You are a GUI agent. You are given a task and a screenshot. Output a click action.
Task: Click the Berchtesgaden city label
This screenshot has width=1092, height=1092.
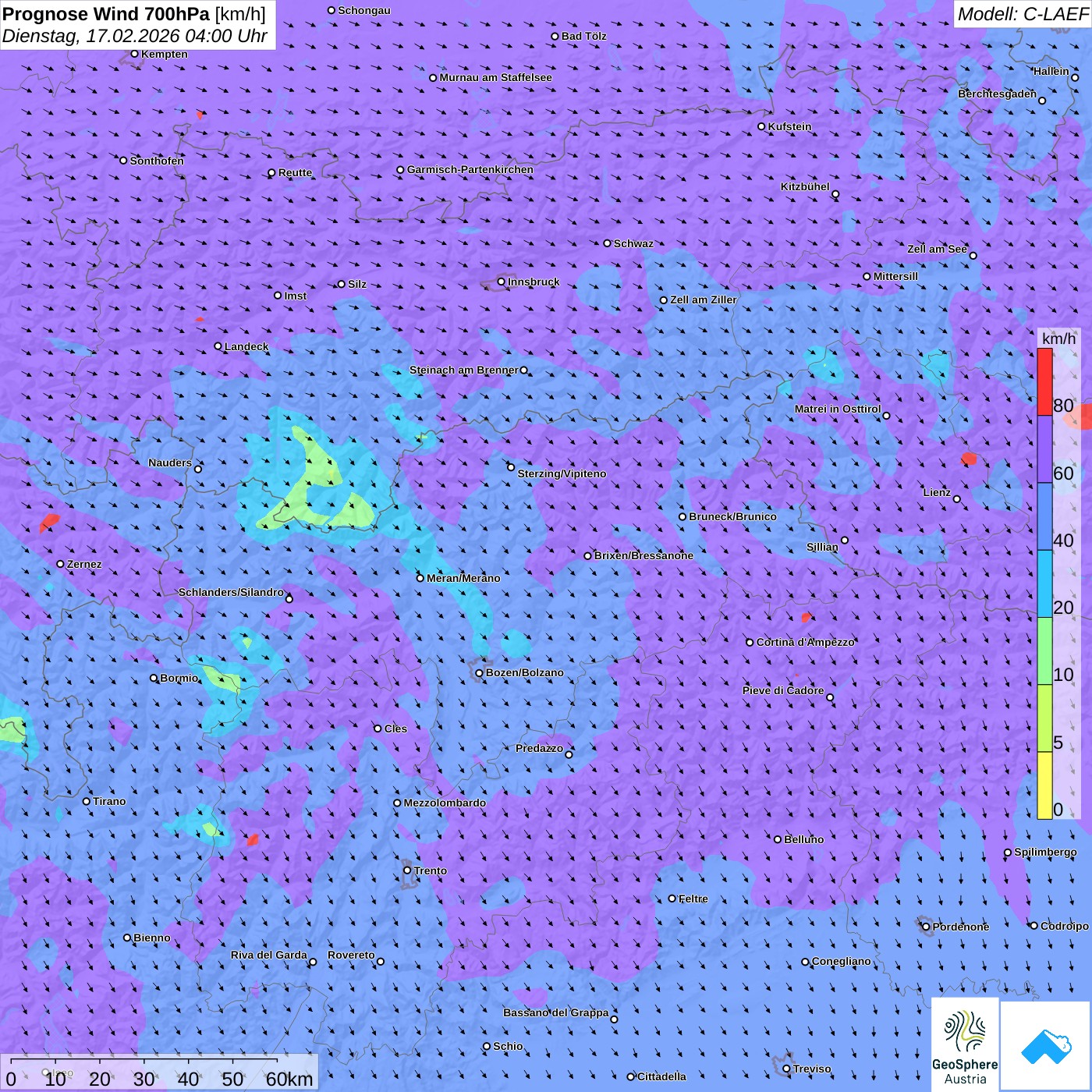[x=997, y=94]
